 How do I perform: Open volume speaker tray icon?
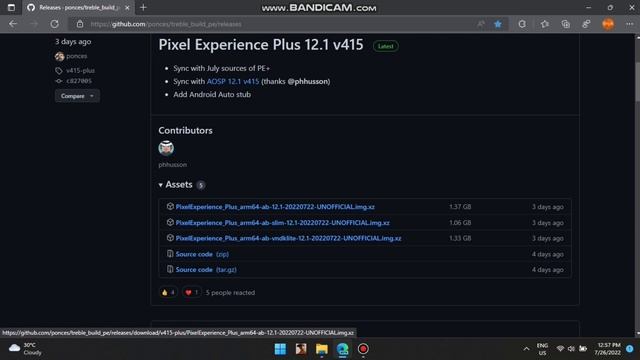tap(571, 349)
